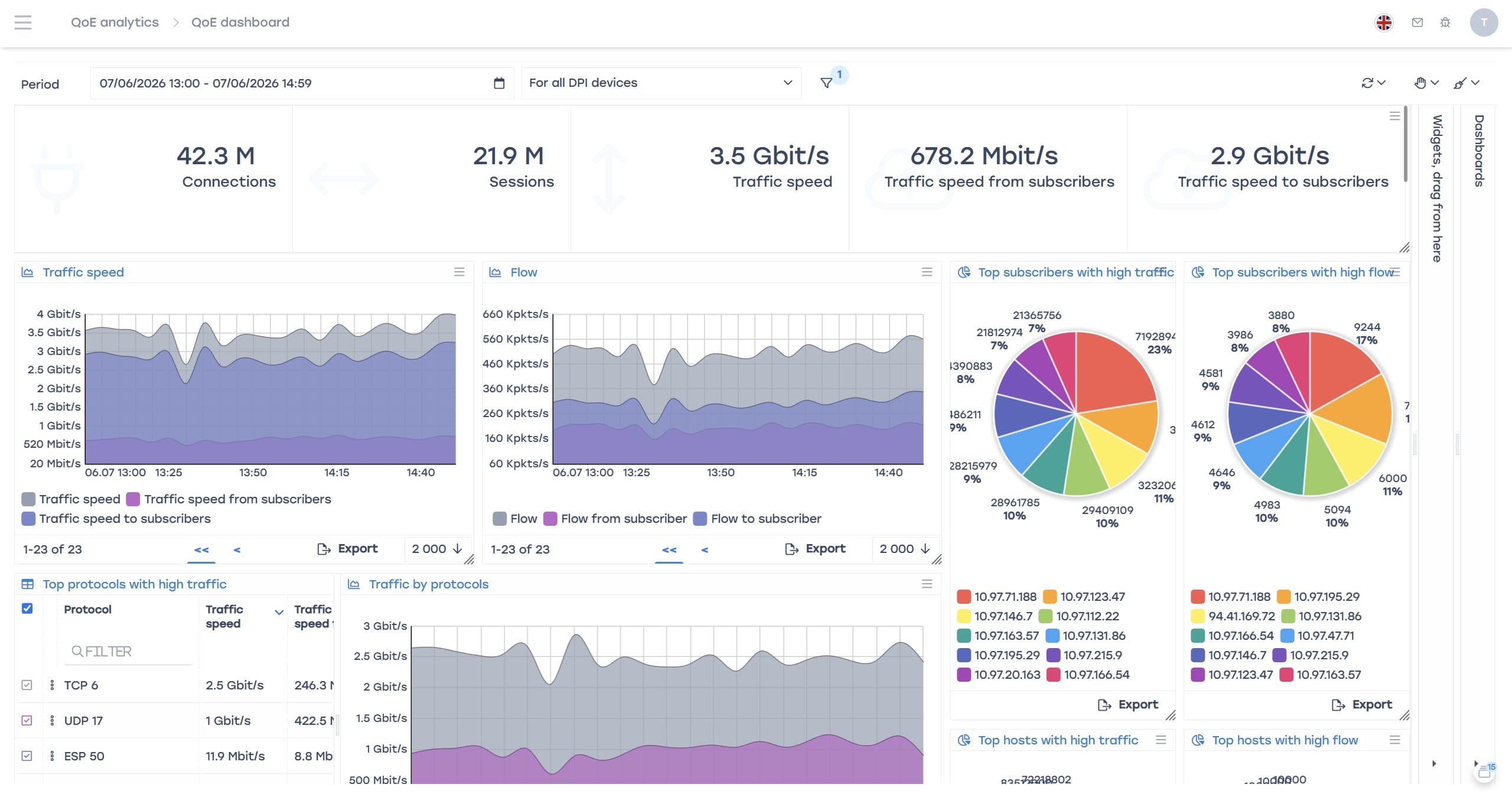The width and height of the screenshot is (1512, 794).
Task: Click 2.5 Gbit/s cell in TCP row
Action: click(234, 685)
